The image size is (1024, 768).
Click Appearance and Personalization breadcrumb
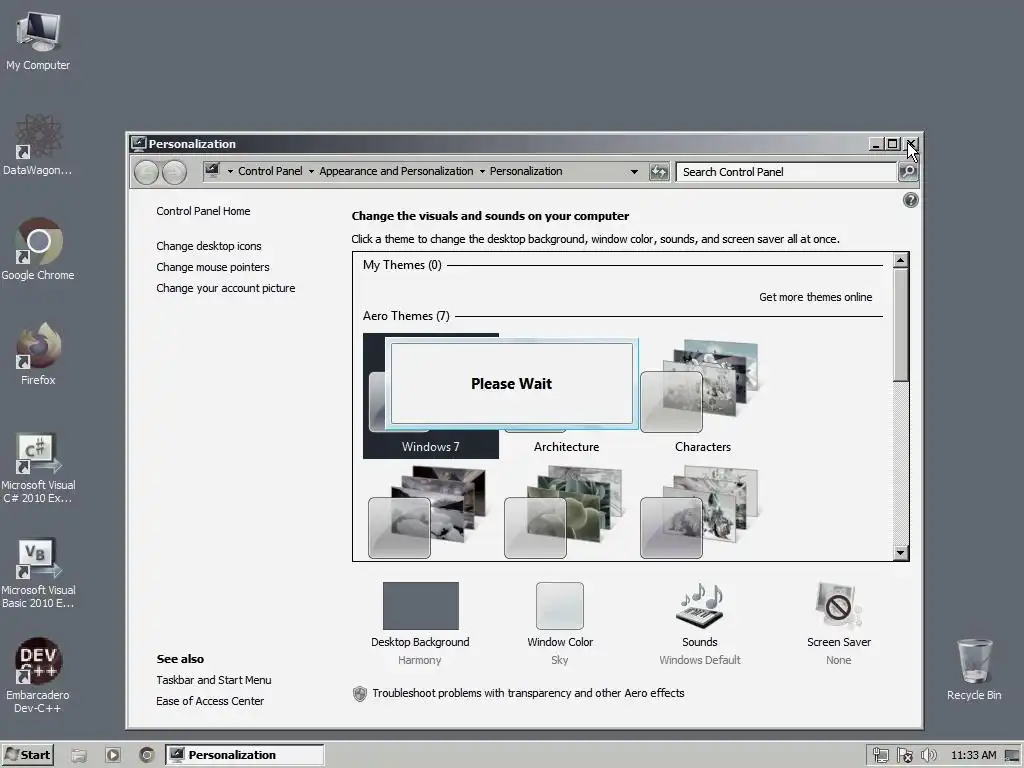coord(396,171)
